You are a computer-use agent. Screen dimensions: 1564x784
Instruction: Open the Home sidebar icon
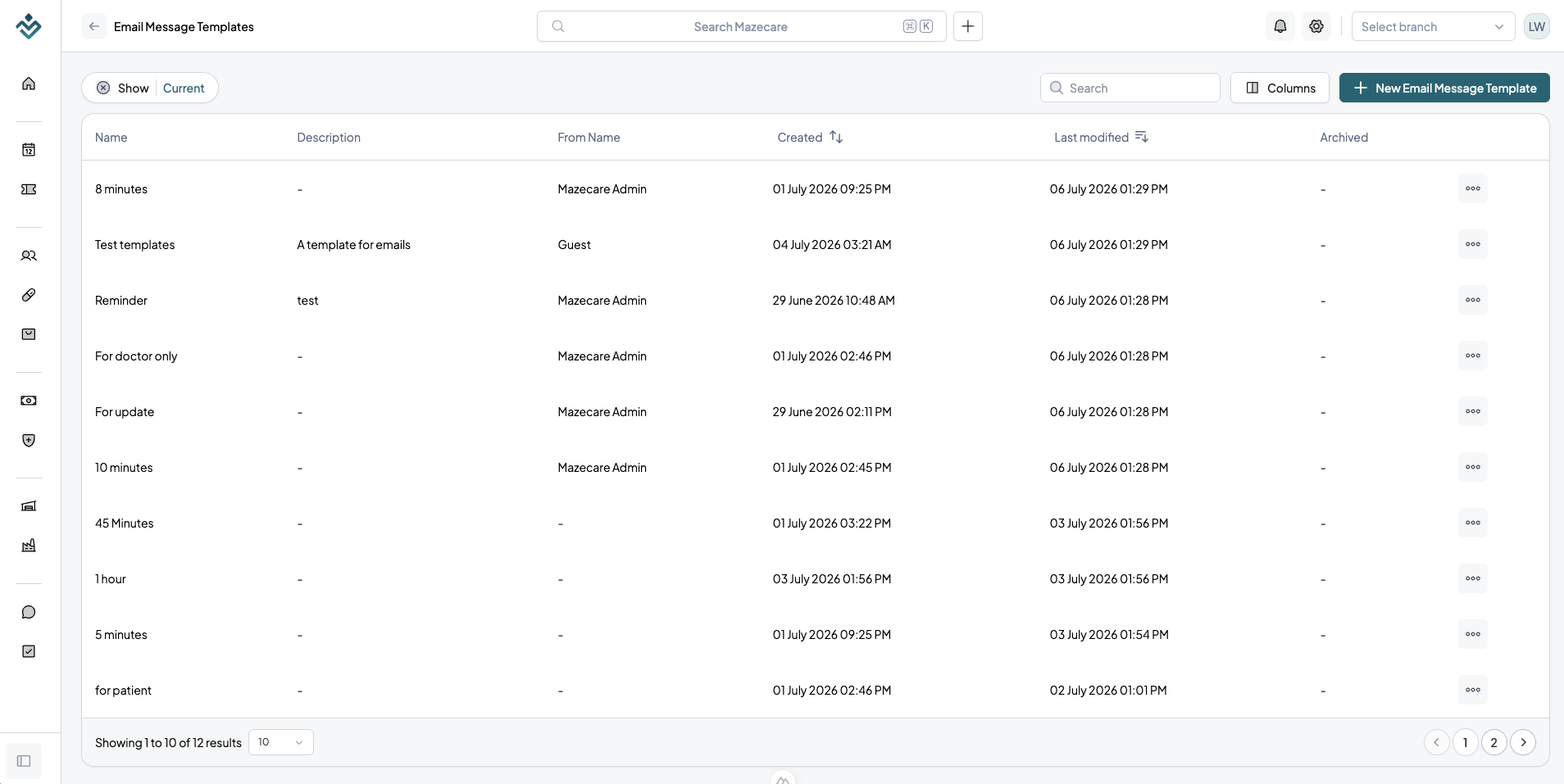click(x=29, y=84)
